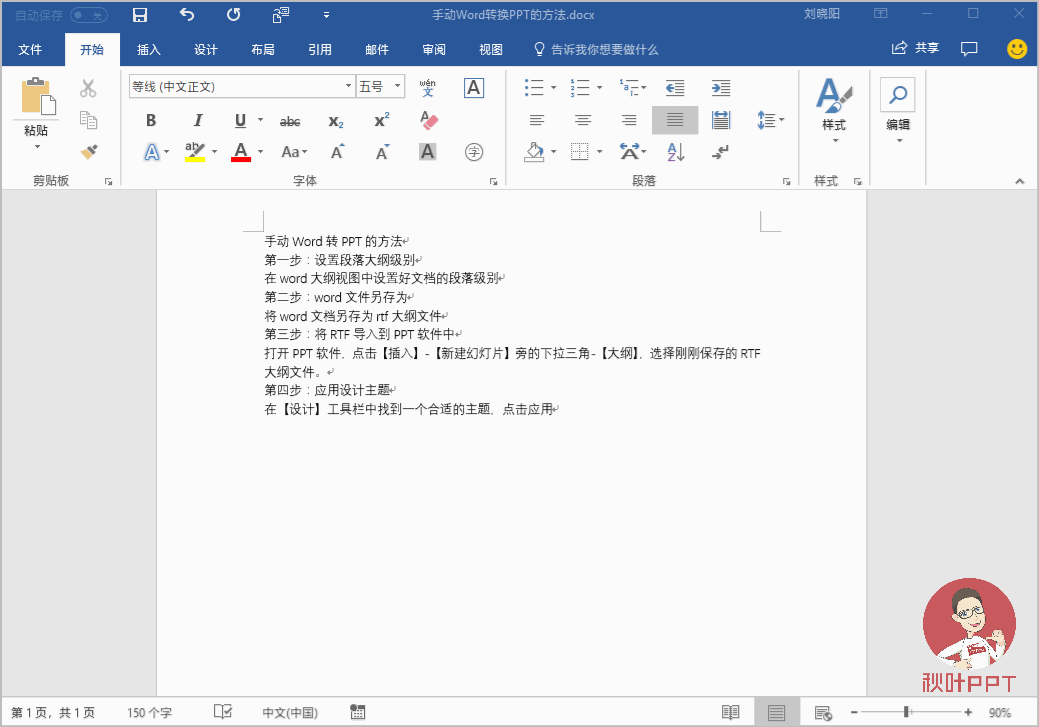Open Customize Quick Access Toolbar dropdown
Image resolution: width=1039 pixels, height=727 pixels.
(x=326, y=15)
